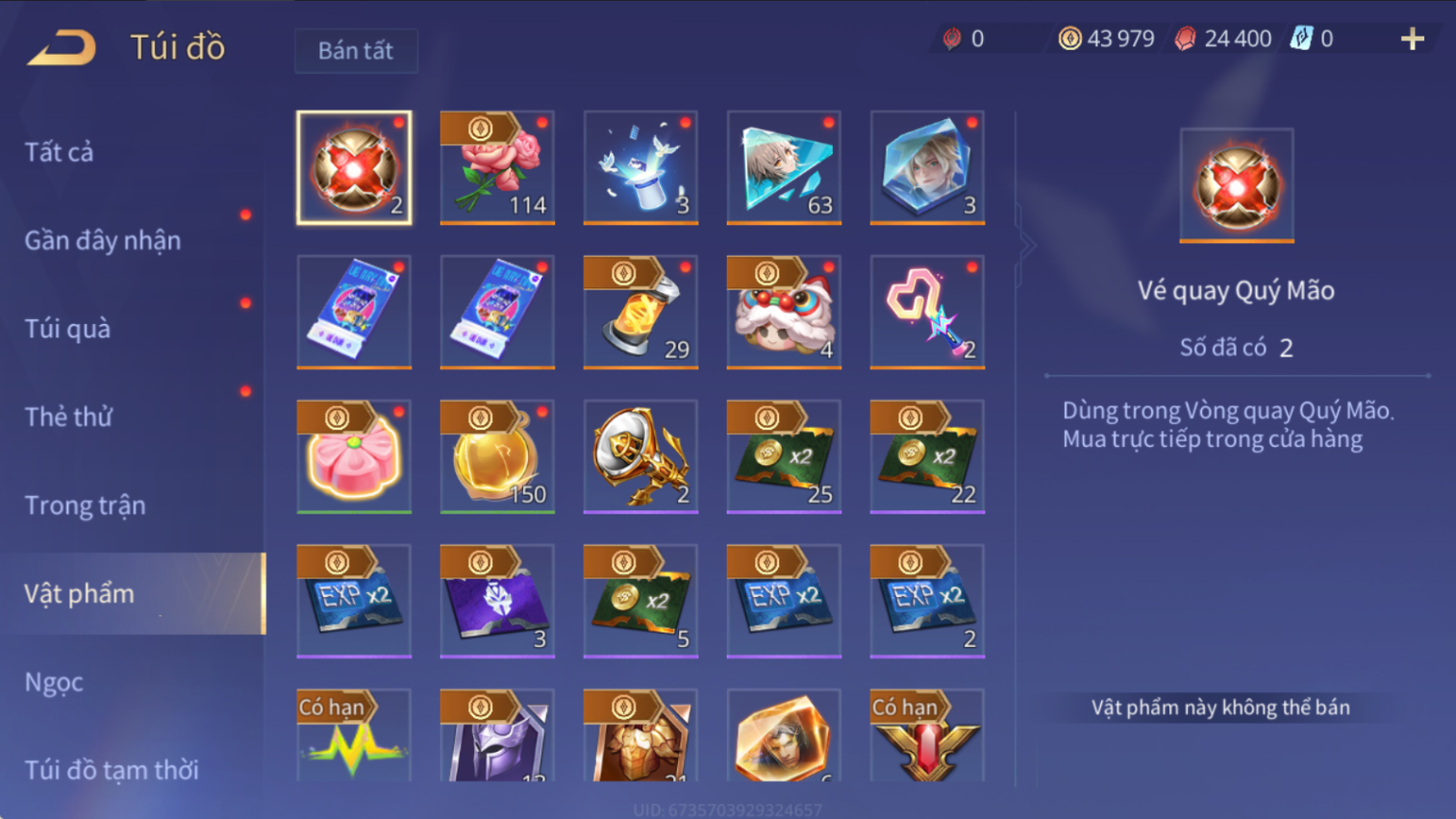Image resolution: width=1456 pixels, height=819 pixels.
Task: Select the lion dance mask item
Action: pyautogui.click(x=784, y=312)
